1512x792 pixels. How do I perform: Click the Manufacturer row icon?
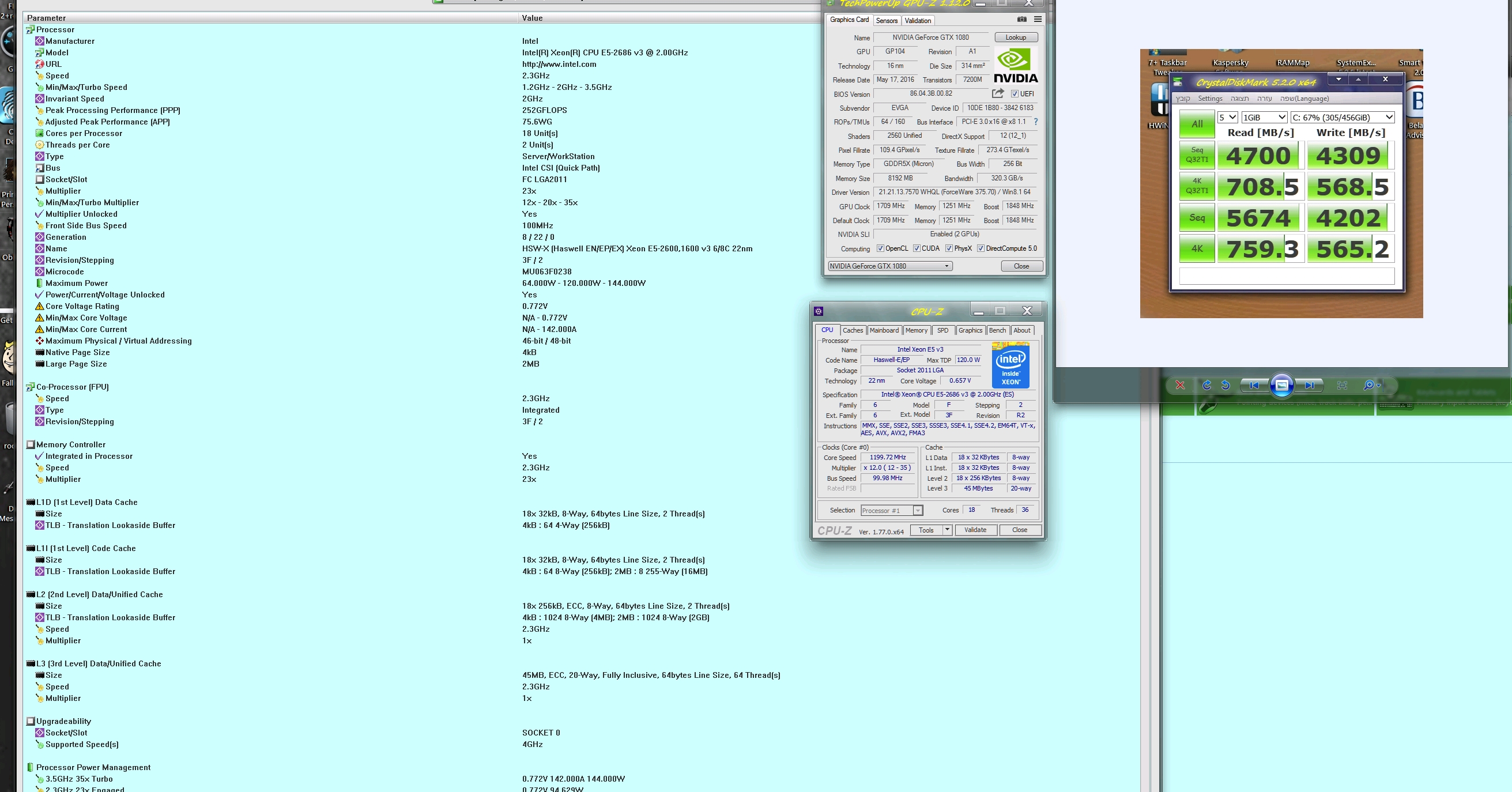click(39, 41)
